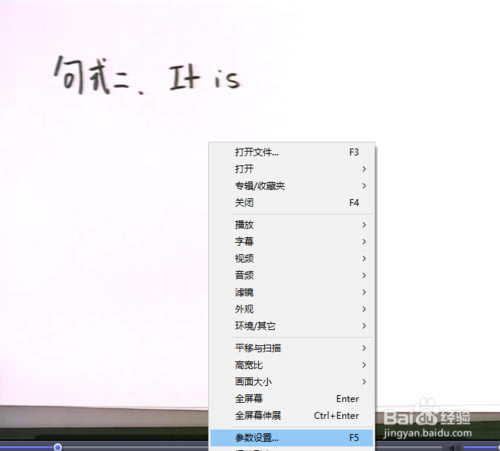Choose 打开文件... from the context menu
This screenshot has height=451, width=500.
tap(292, 152)
